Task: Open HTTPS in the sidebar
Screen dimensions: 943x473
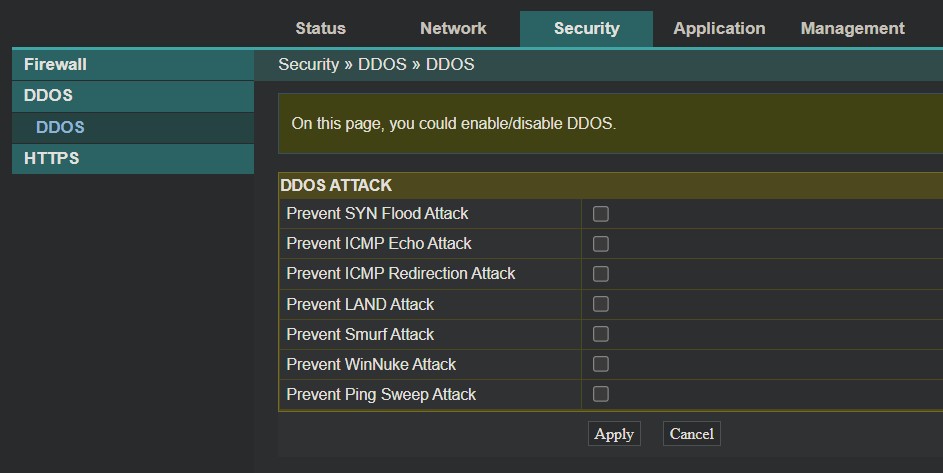Action: click(52, 158)
